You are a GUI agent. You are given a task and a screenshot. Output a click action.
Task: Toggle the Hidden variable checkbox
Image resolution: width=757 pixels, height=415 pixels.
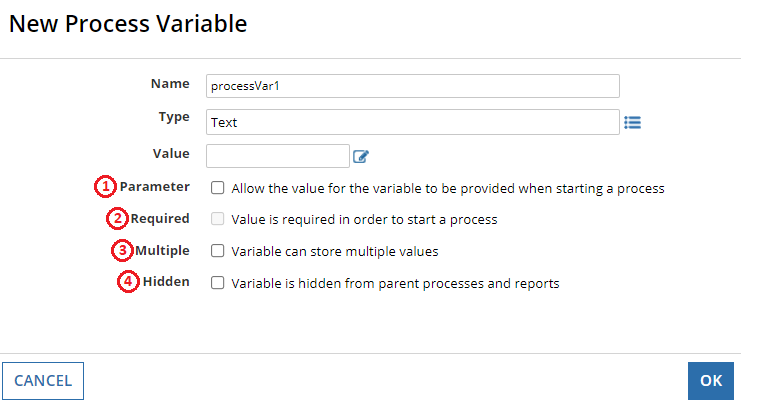click(x=217, y=283)
